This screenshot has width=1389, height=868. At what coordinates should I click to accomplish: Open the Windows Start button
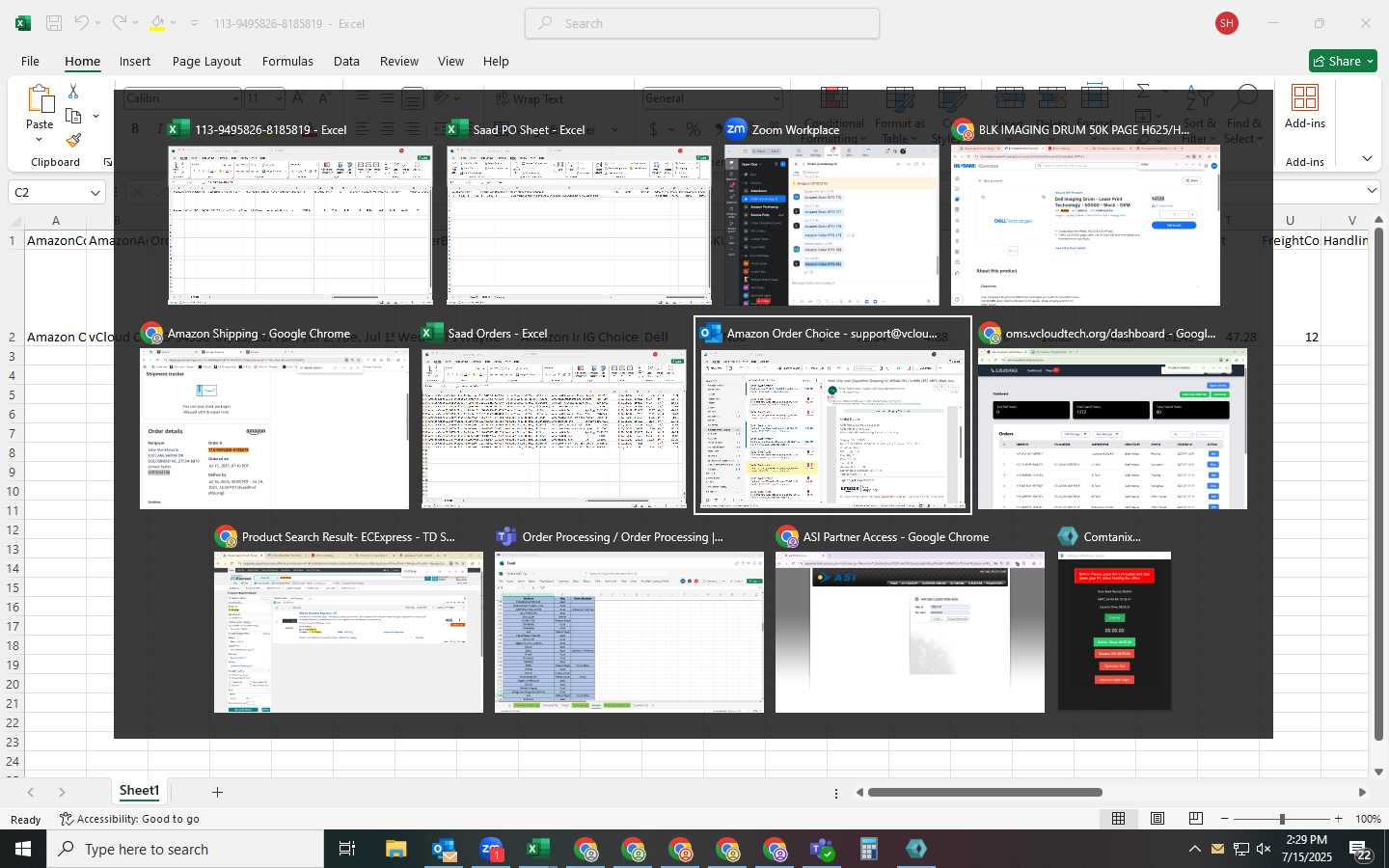23,849
